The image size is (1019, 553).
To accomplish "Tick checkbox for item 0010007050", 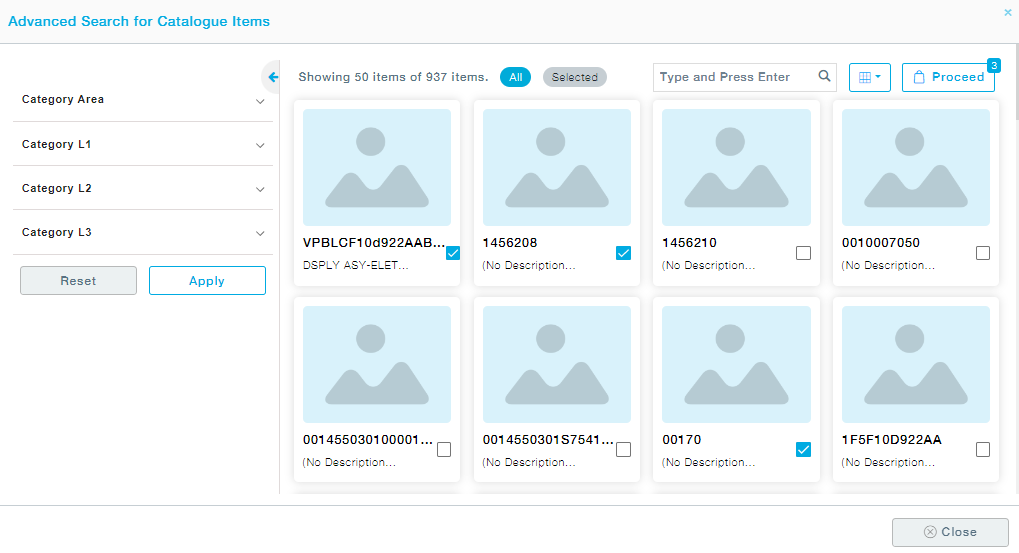I will 982,253.
